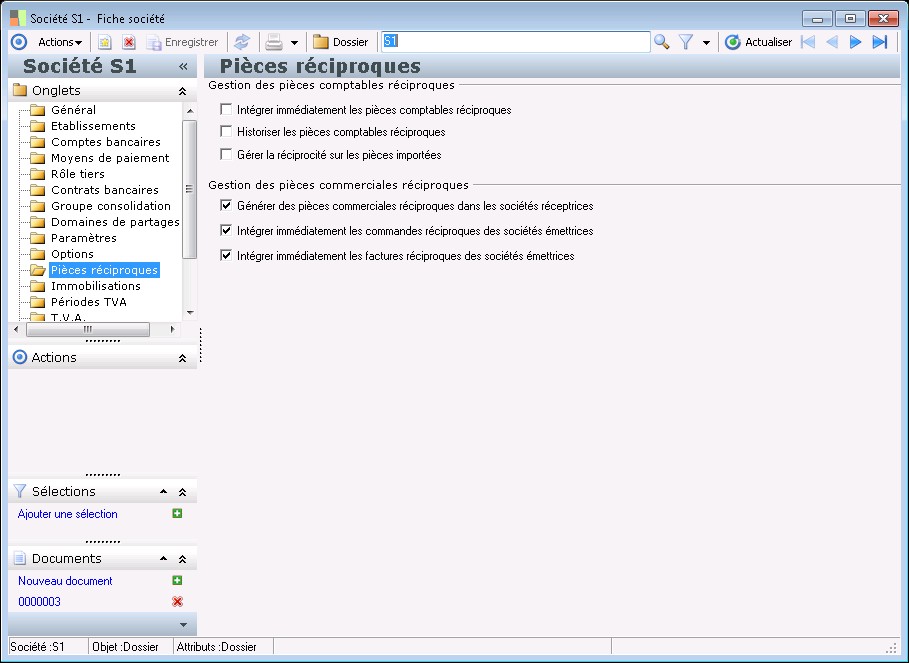Enable Historiser les pièces comptables réciproques
The height and width of the screenshot is (663, 909).
(226, 132)
